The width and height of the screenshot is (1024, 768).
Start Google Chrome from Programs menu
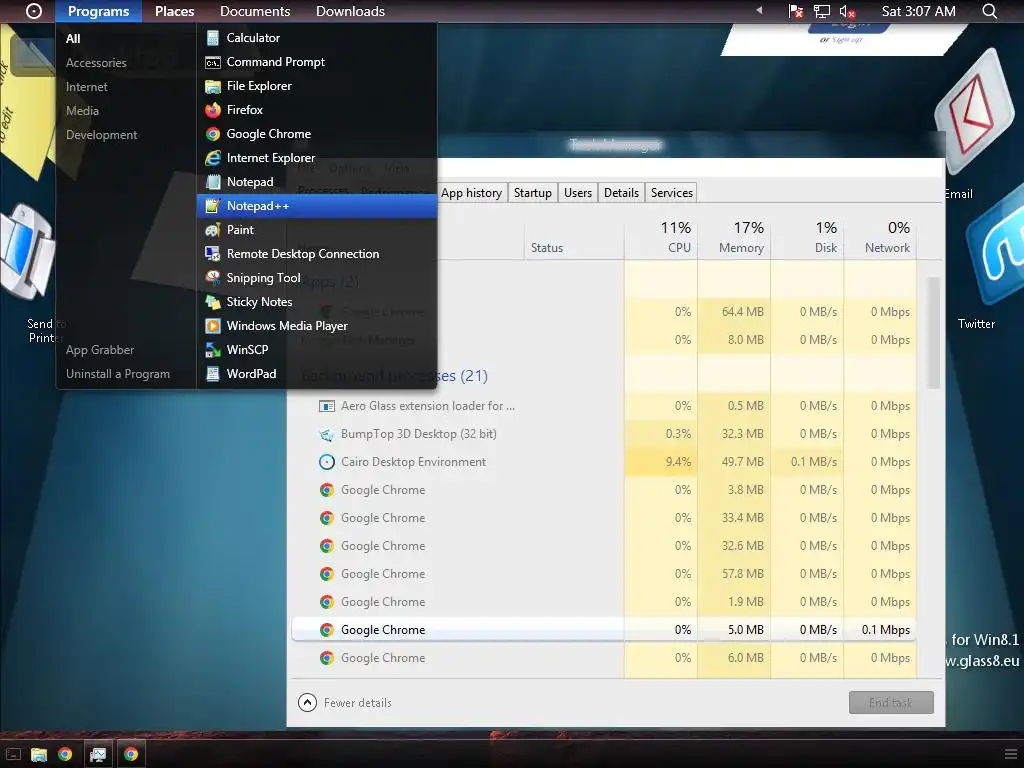tap(316, 134)
